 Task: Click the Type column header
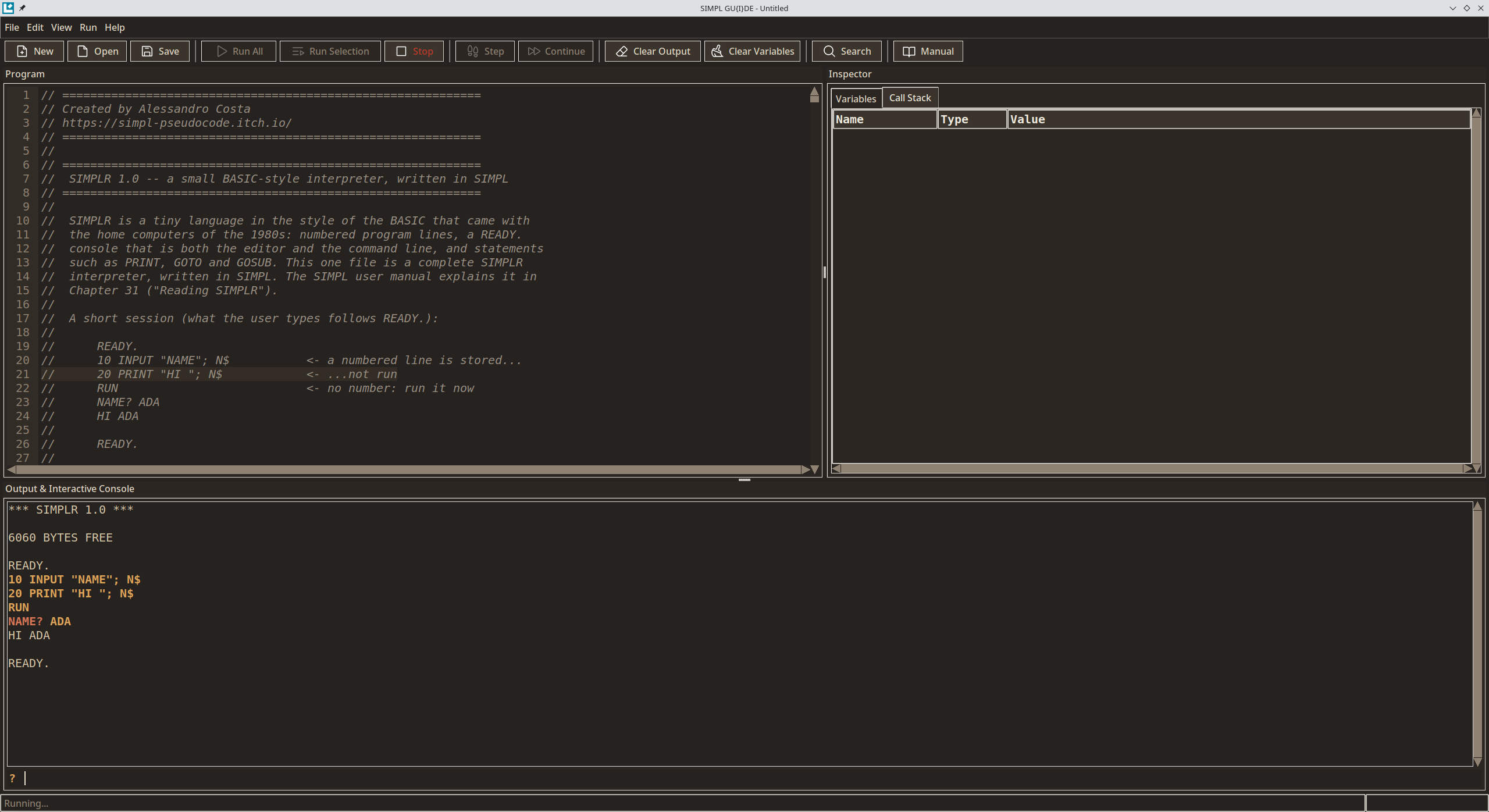point(973,119)
